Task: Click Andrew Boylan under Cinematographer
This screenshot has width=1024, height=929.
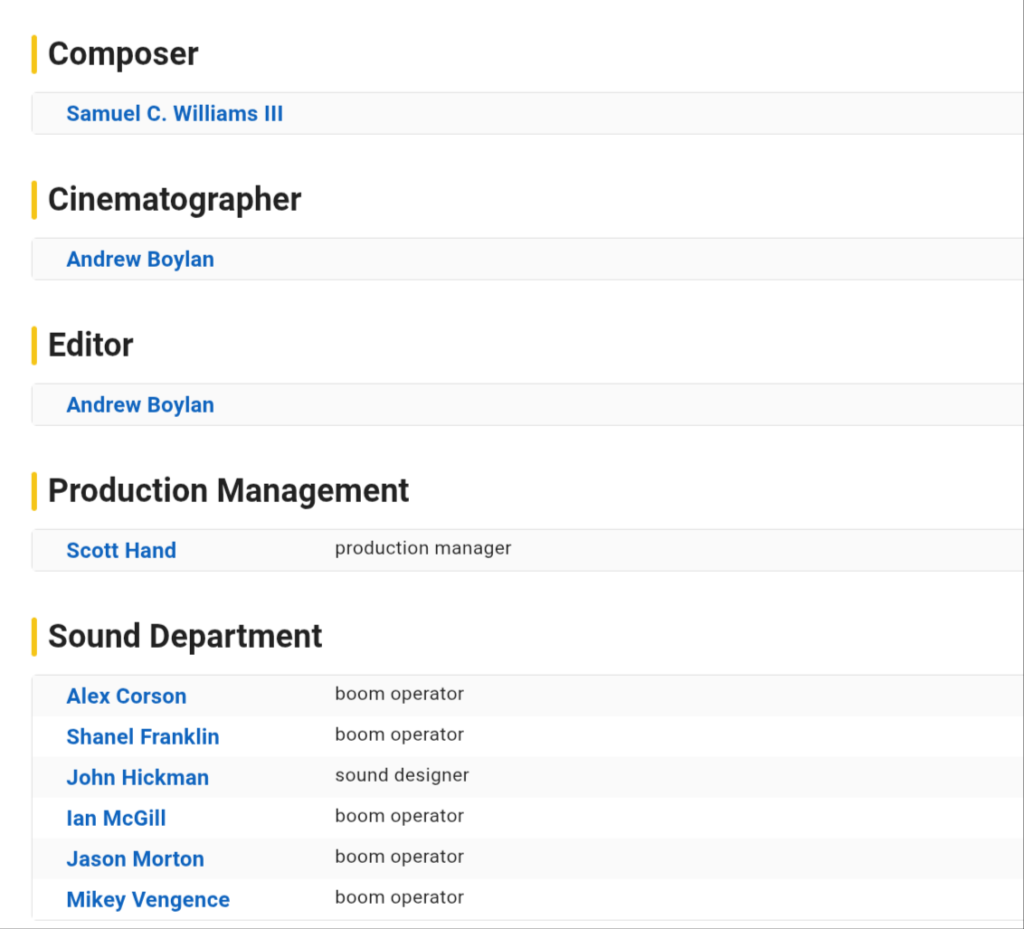Action: pos(140,260)
